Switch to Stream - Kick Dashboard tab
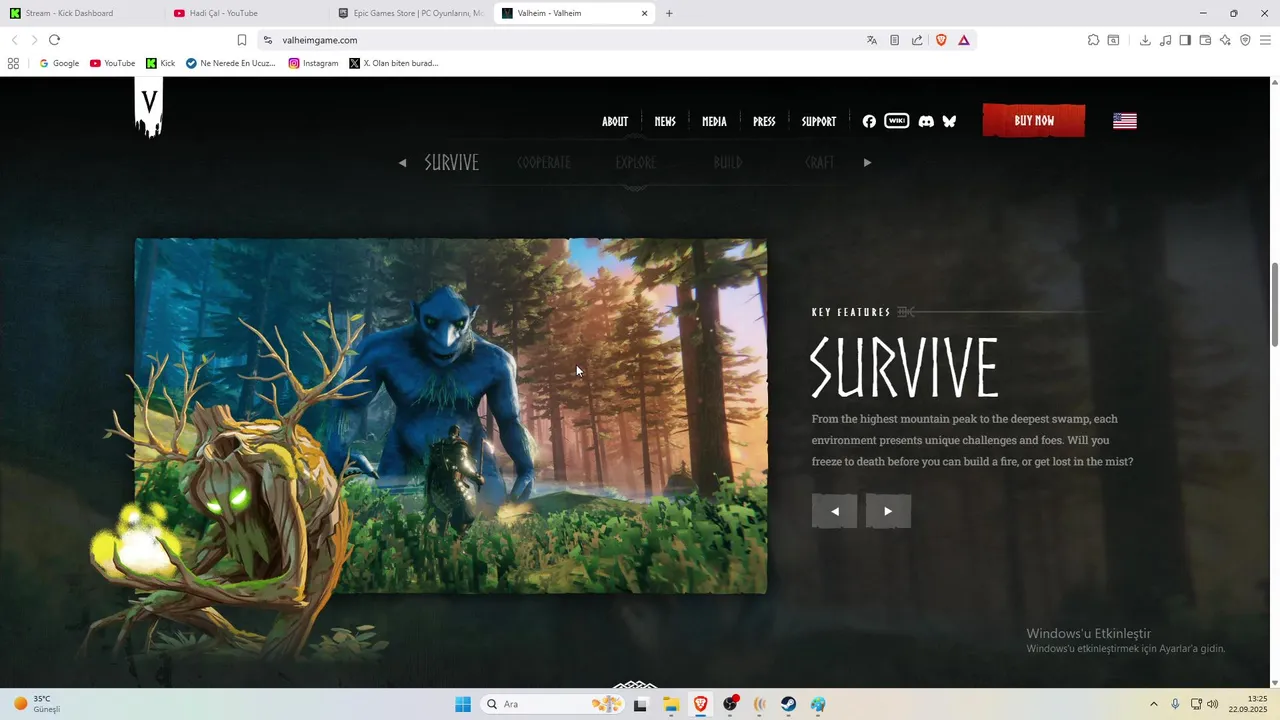 82,13
